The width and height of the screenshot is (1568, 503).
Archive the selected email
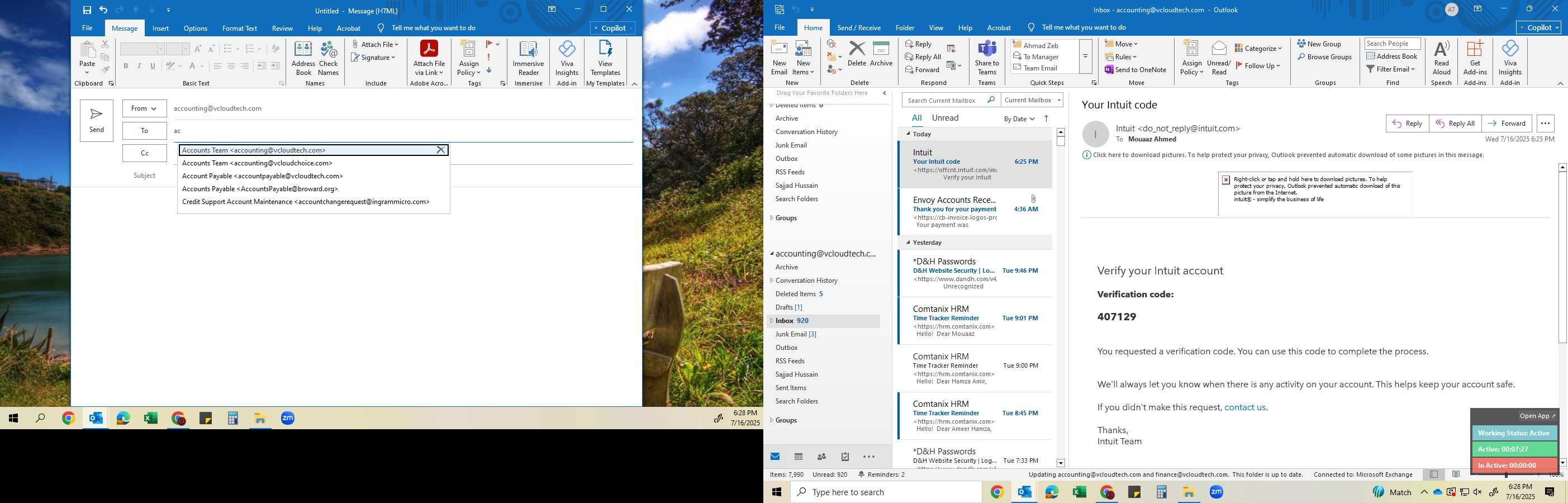[x=881, y=54]
